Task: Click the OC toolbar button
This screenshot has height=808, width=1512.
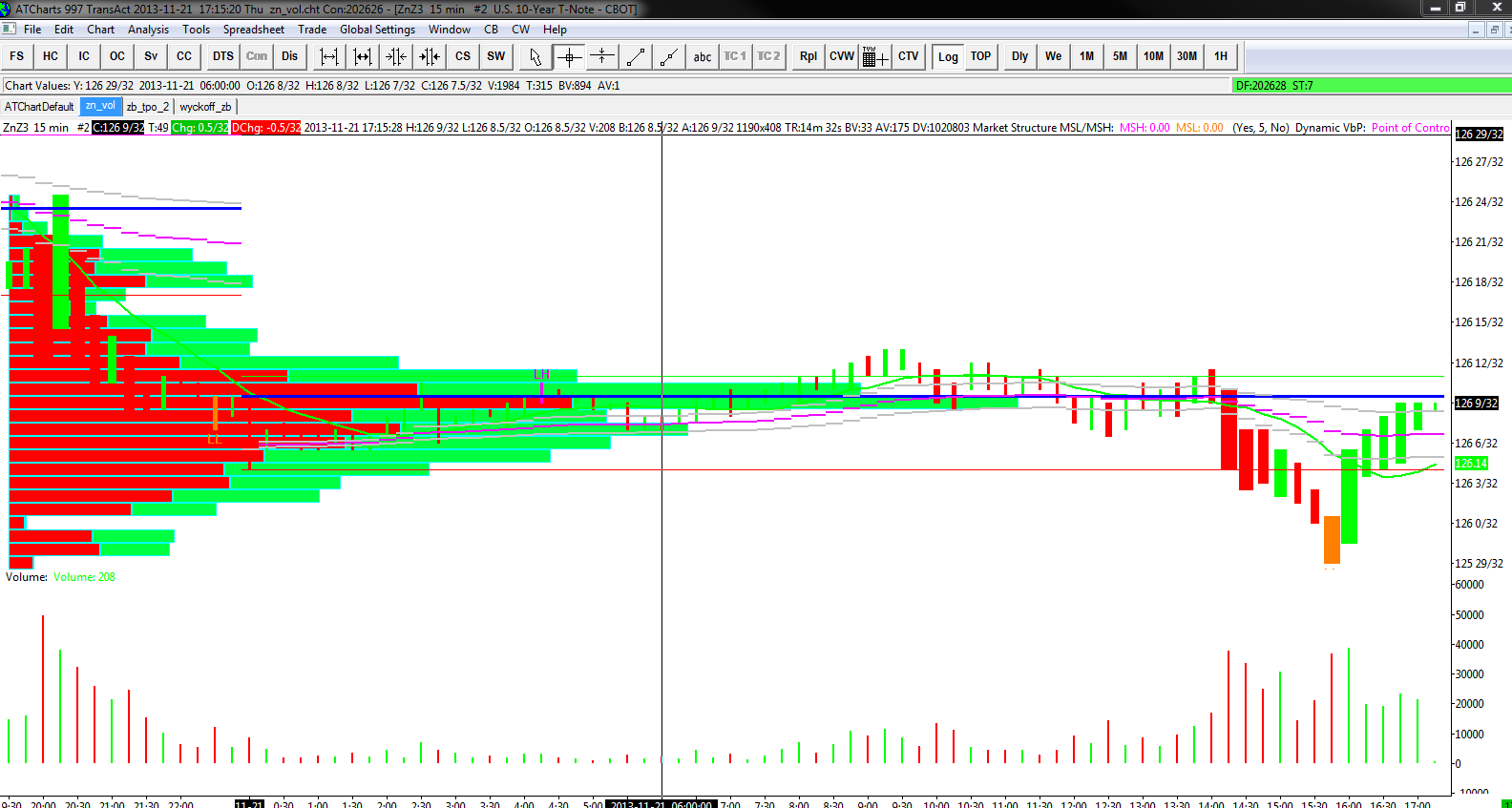Action: pos(117,56)
